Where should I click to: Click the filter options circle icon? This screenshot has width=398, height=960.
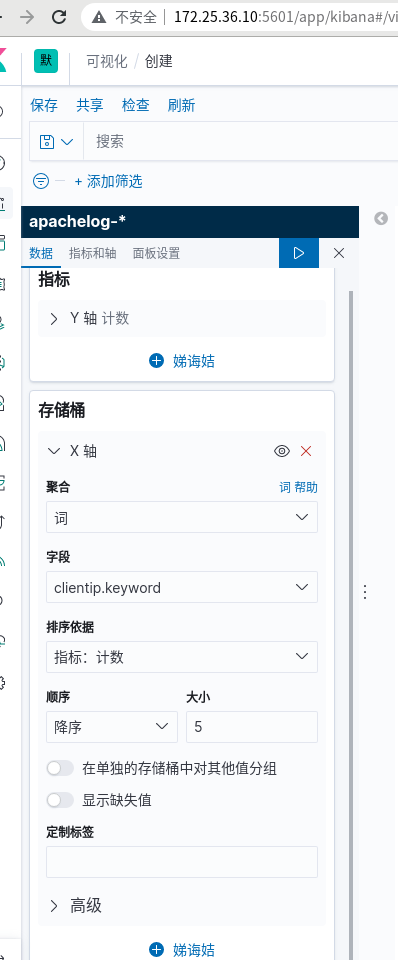[x=40, y=181]
